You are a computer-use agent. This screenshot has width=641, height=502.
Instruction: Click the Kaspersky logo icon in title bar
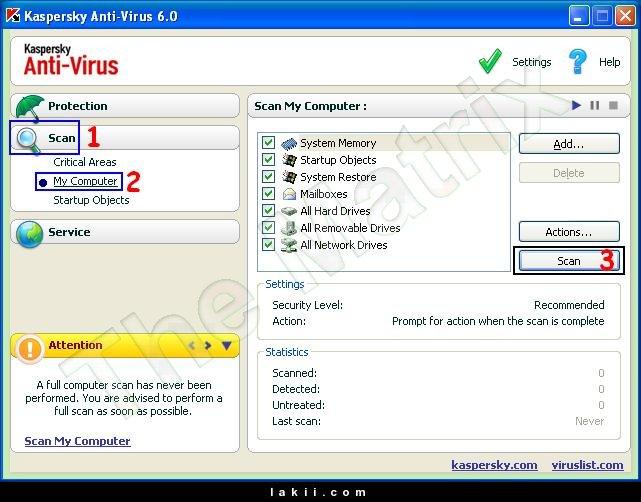[x=13, y=16]
